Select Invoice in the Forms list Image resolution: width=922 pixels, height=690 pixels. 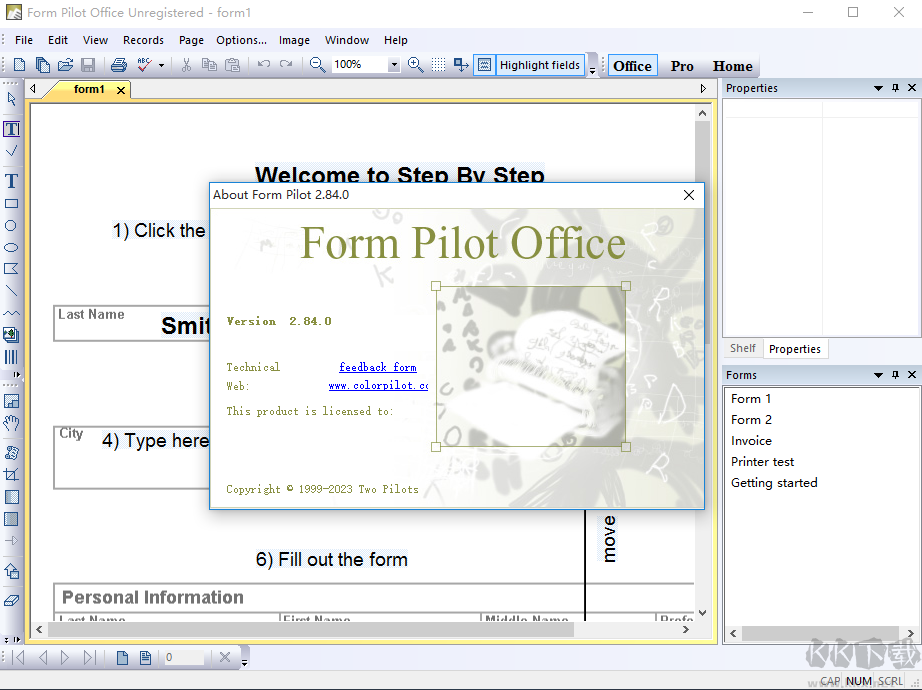[751, 440]
